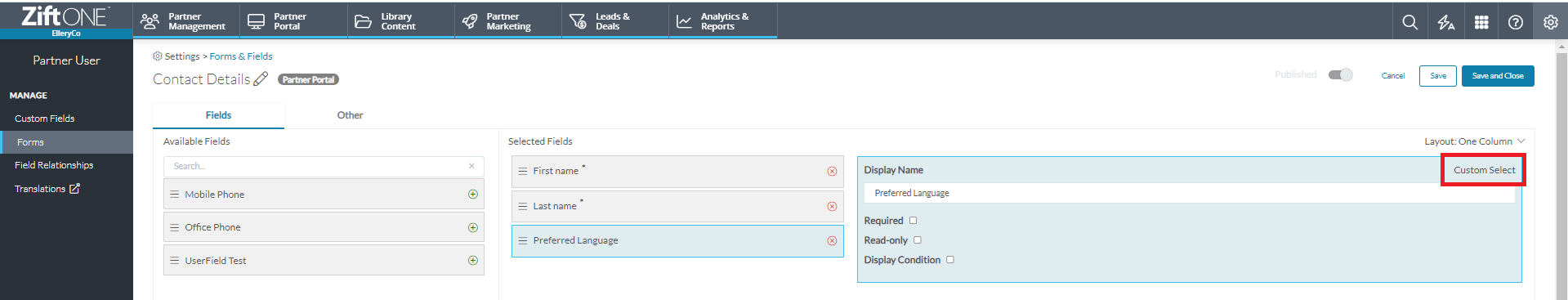Remove First name field with red X
The image size is (1568, 300).
(x=832, y=171)
